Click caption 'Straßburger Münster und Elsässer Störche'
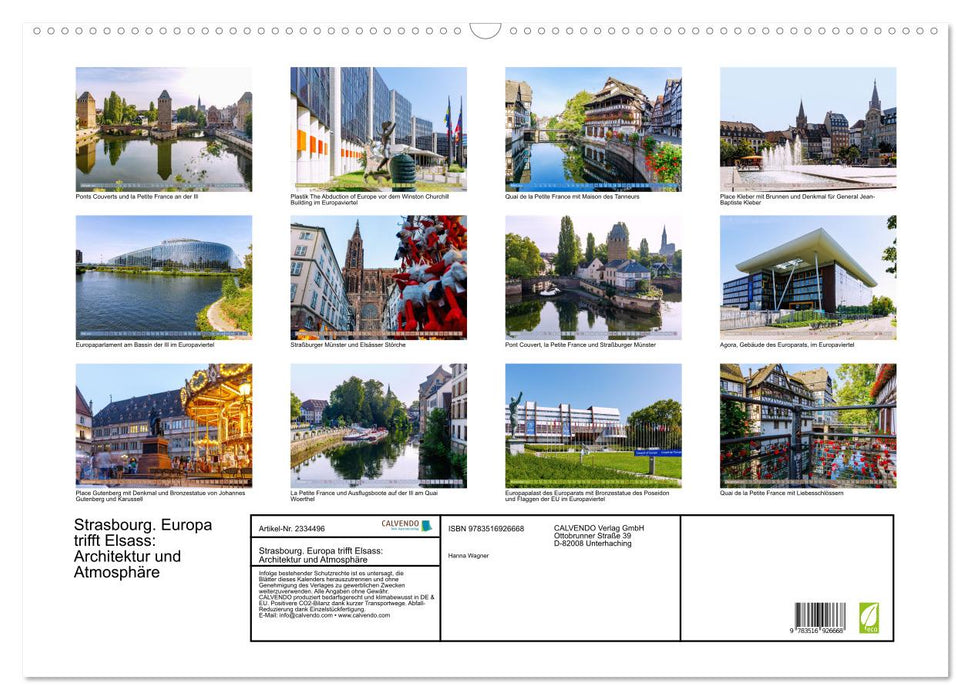This screenshot has height=700, width=971. (348, 345)
